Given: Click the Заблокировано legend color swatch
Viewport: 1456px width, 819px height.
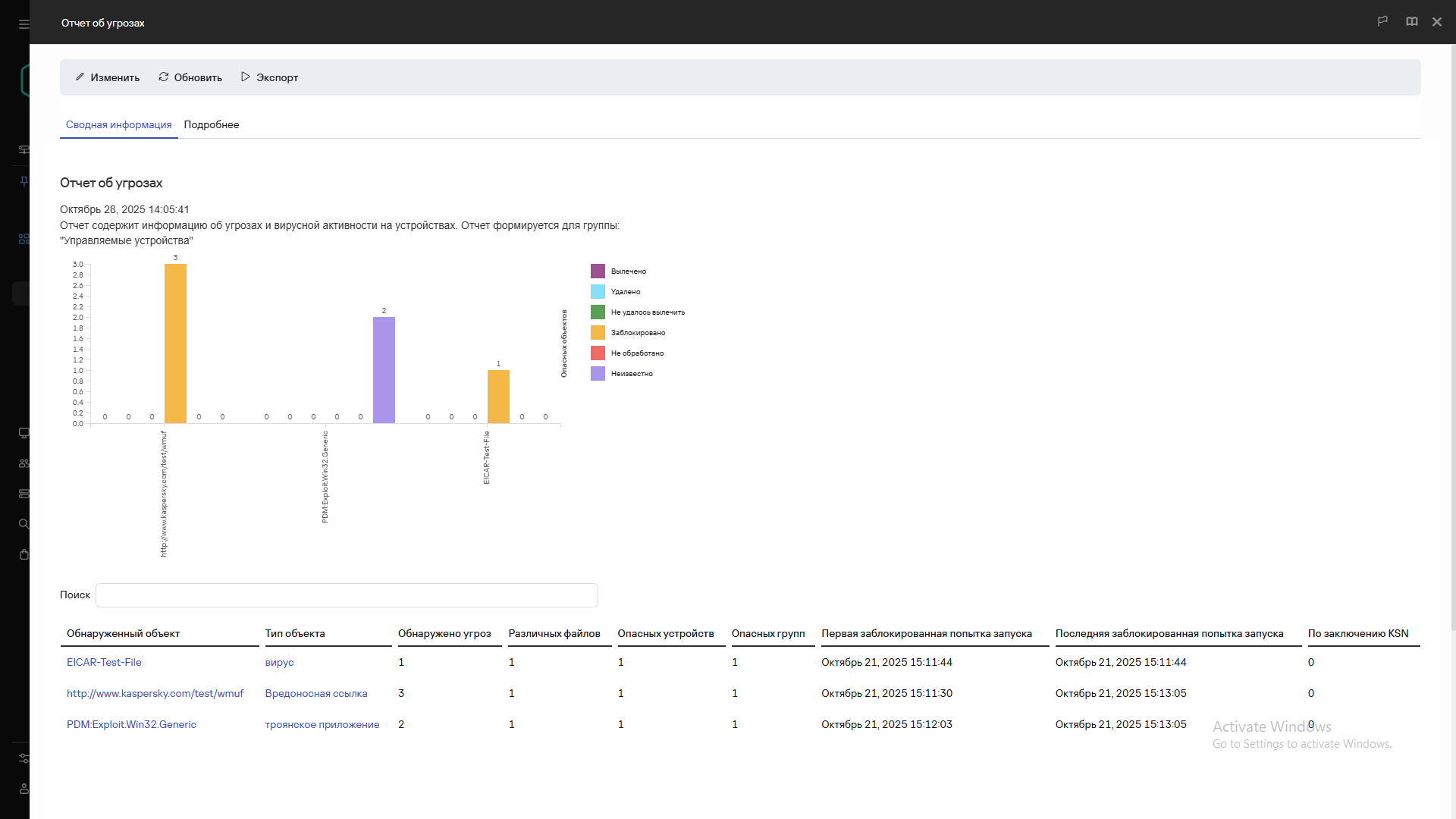Looking at the screenshot, I should [x=598, y=332].
